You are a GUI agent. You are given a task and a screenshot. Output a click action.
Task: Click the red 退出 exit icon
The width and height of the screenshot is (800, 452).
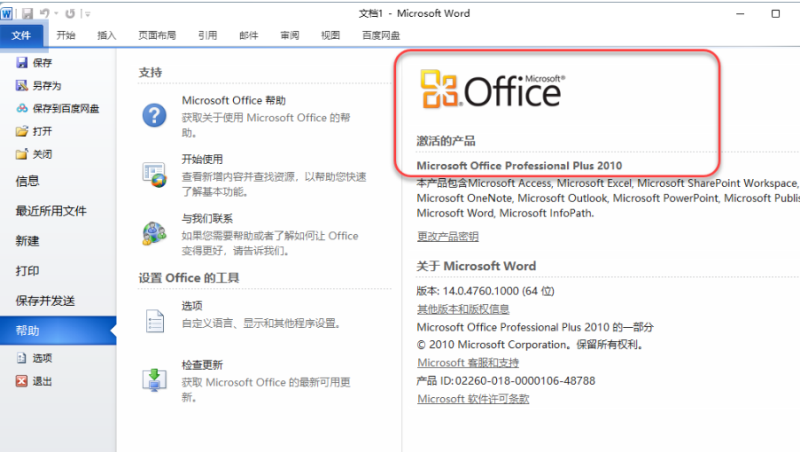tap(21, 381)
